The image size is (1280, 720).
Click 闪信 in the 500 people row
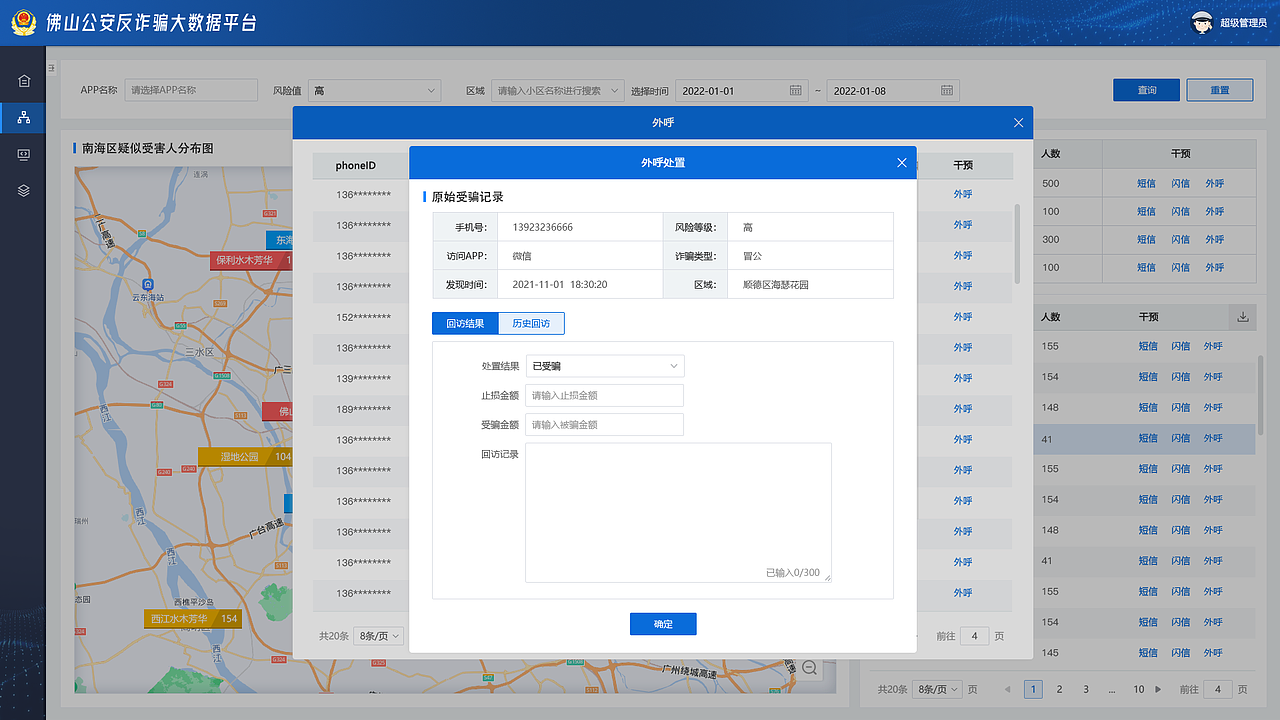pyautogui.click(x=1181, y=184)
